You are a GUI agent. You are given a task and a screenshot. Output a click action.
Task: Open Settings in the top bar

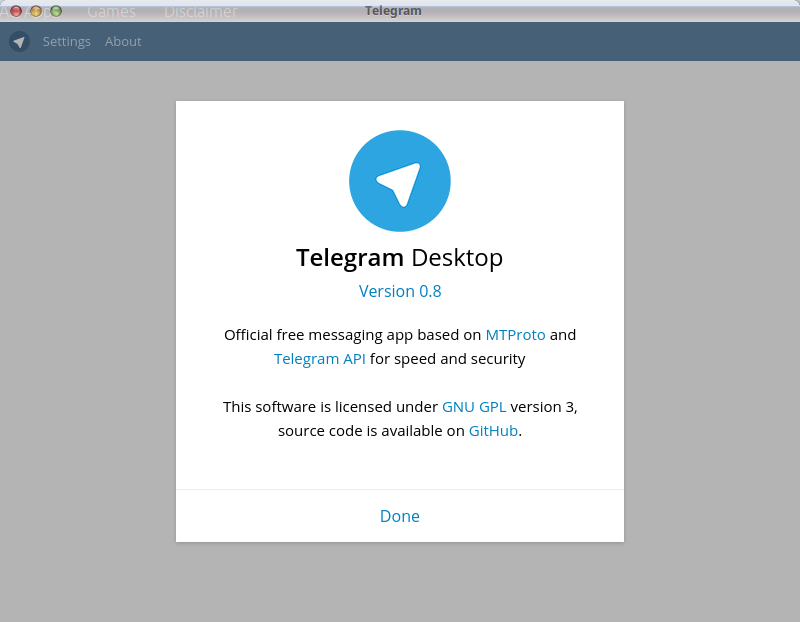[66, 41]
